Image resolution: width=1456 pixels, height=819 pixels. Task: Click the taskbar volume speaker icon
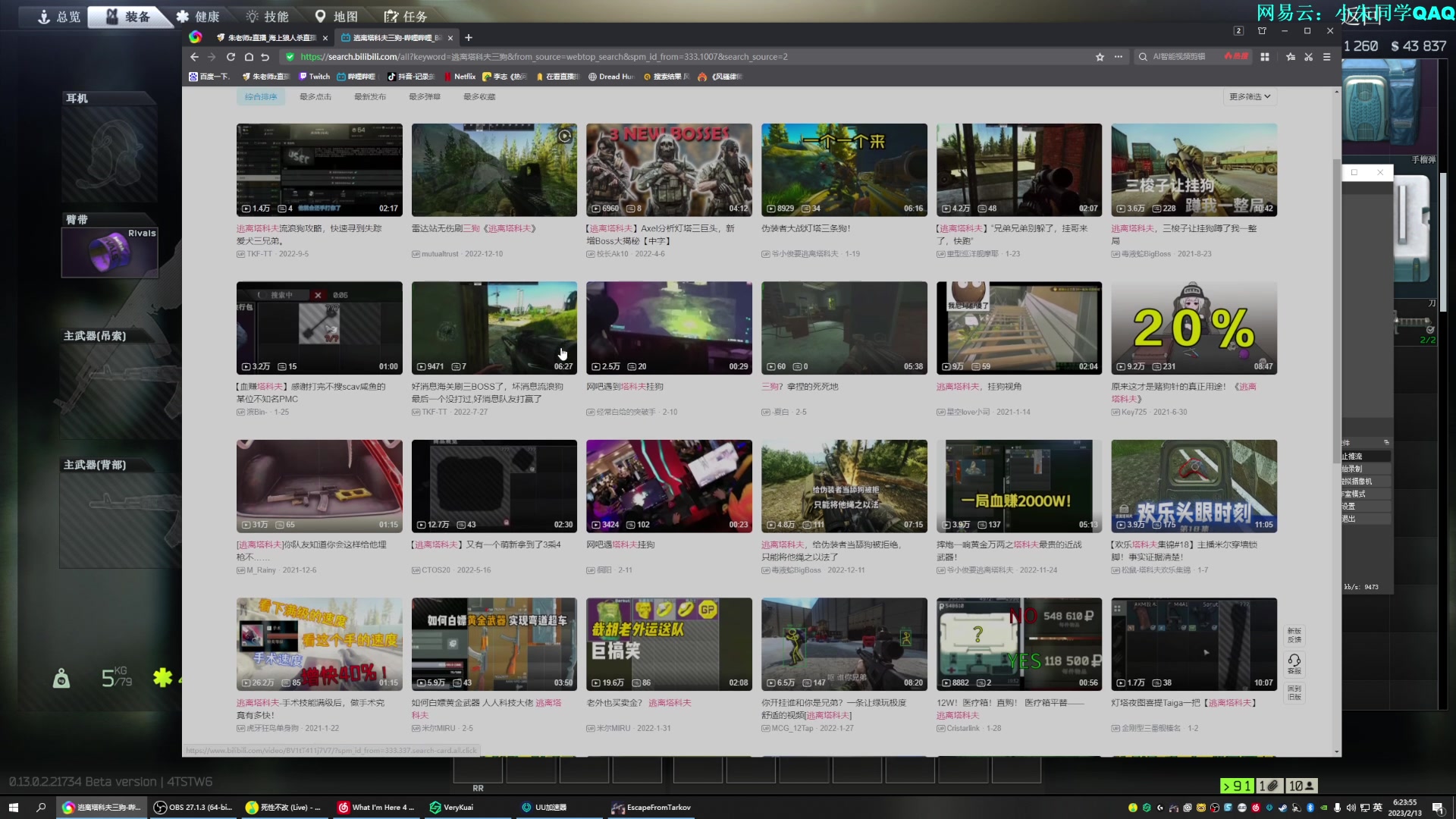tap(1351, 808)
